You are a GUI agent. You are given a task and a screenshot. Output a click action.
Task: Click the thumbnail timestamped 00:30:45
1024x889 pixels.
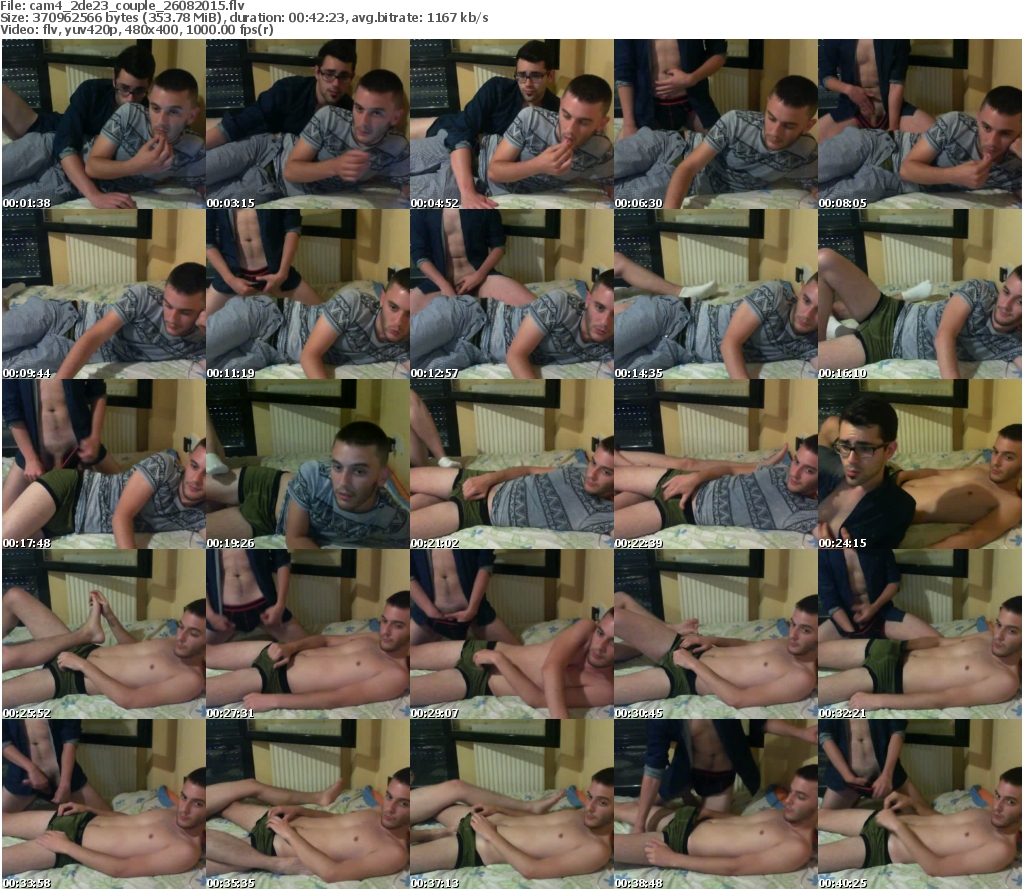[x=716, y=634]
